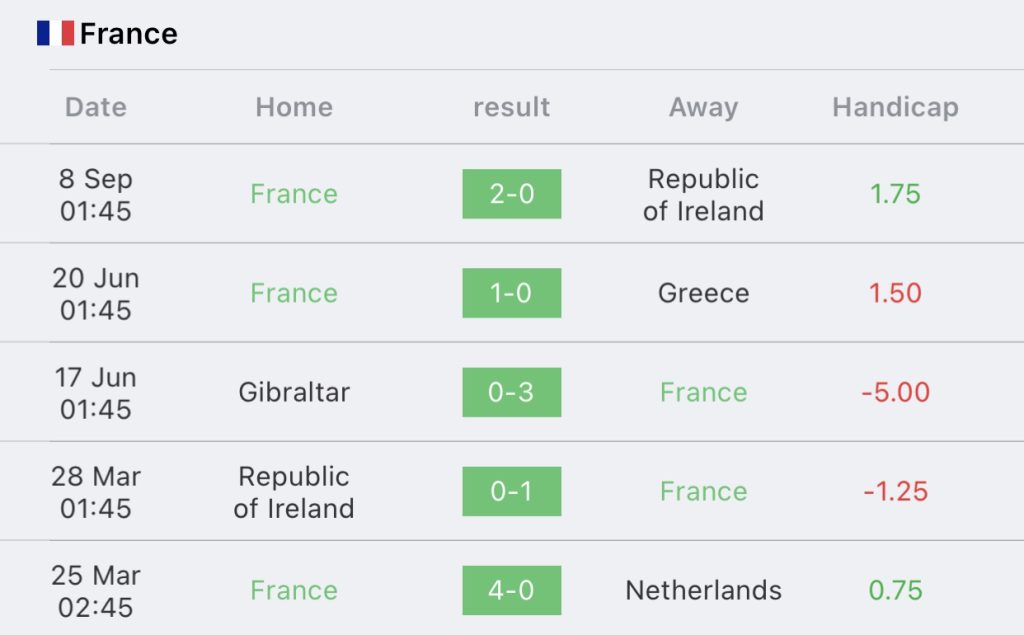The width and height of the screenshot is (1024, 635).
Task: Select the Home column header
Action: 294,107
